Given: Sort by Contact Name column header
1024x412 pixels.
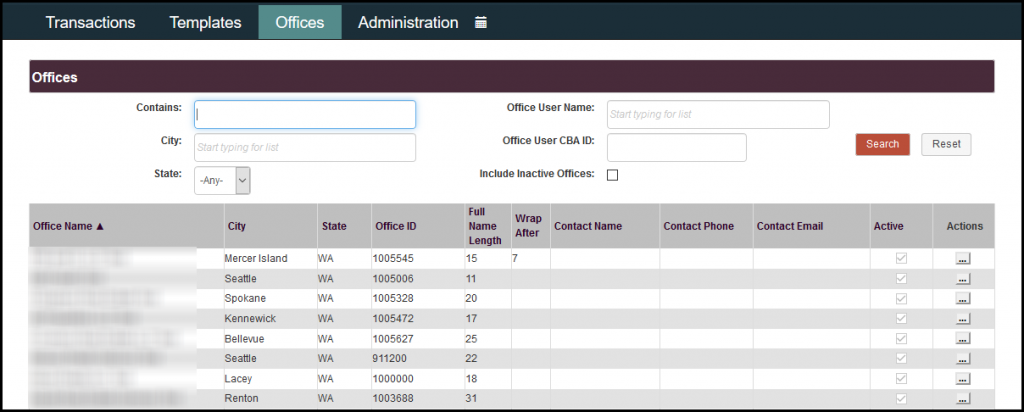Looking at the screenshot, I should [x=588, y=226].
